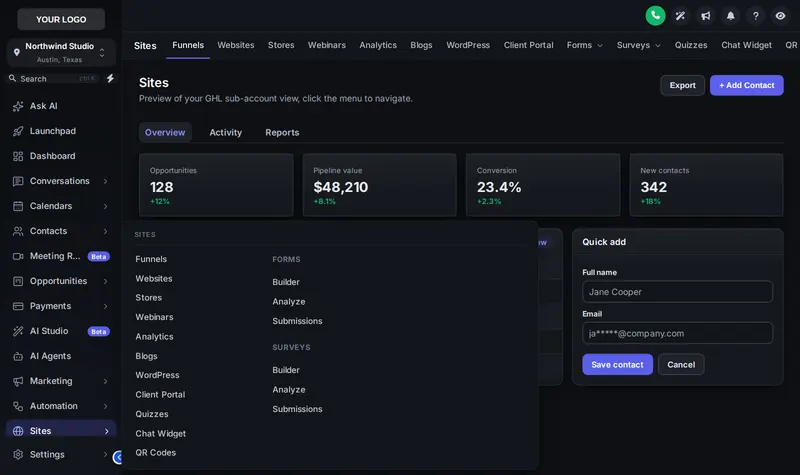Open the help question mark icon
The image size is (800, 475).
756,16
